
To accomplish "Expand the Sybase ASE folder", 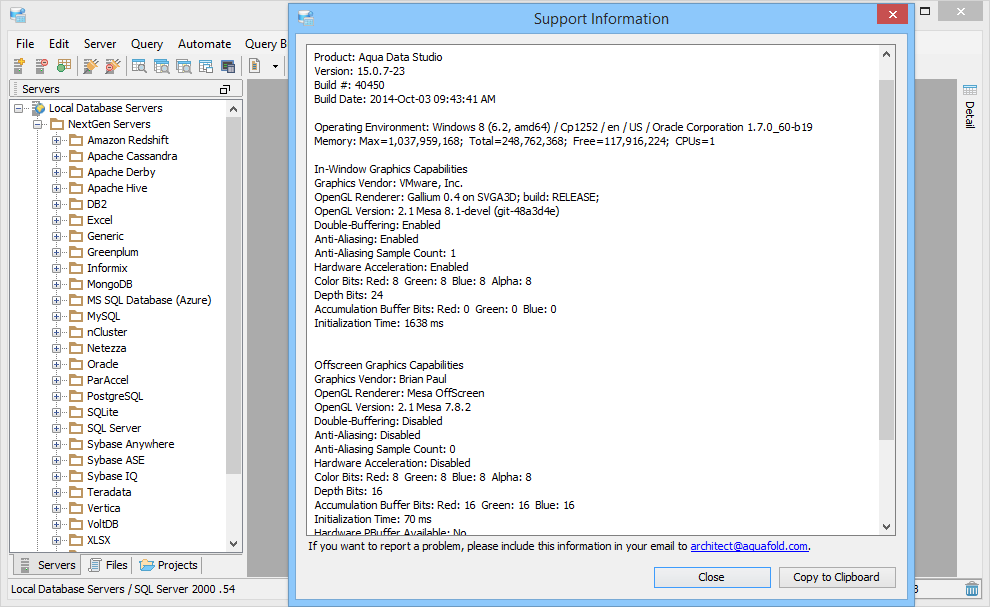I will 56,460.
